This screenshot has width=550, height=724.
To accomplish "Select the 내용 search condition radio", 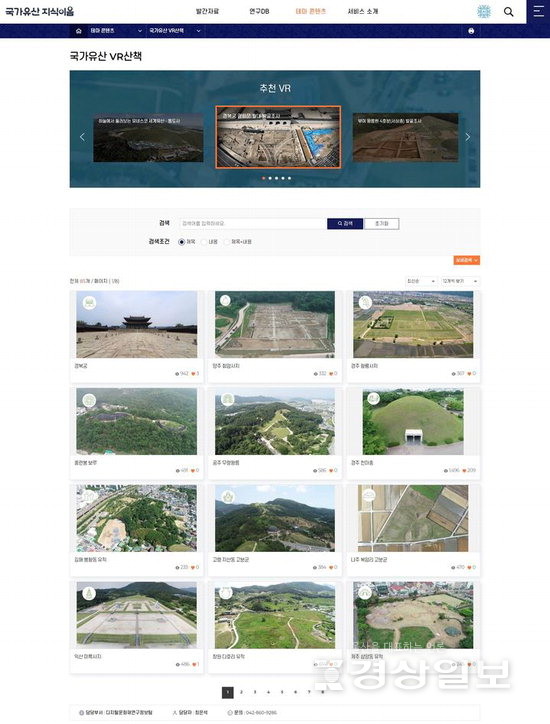I will [204, 242].
